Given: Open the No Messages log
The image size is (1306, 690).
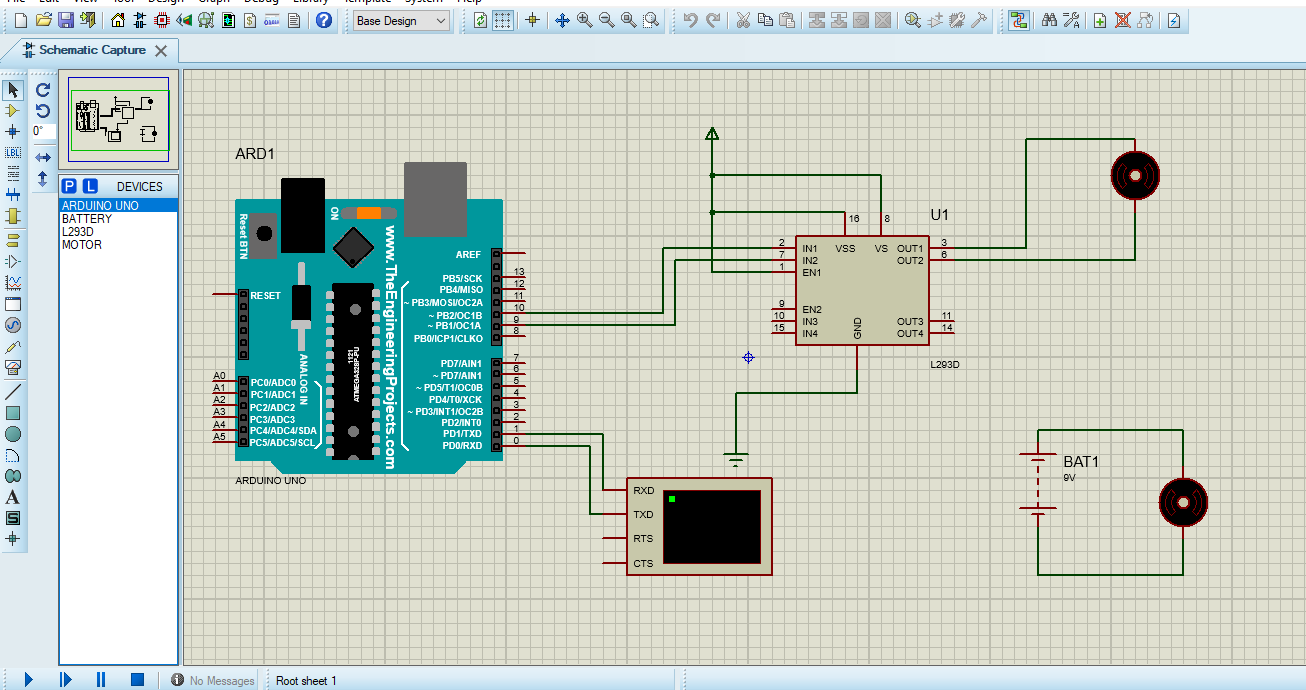Looking at the screenshot, I should [213, 681].
